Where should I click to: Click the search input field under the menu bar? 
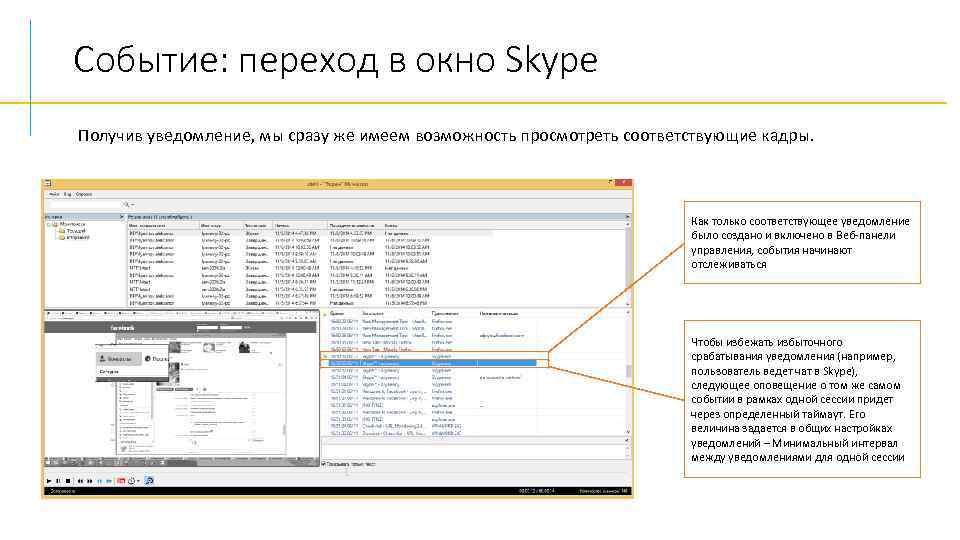point(84,204)
